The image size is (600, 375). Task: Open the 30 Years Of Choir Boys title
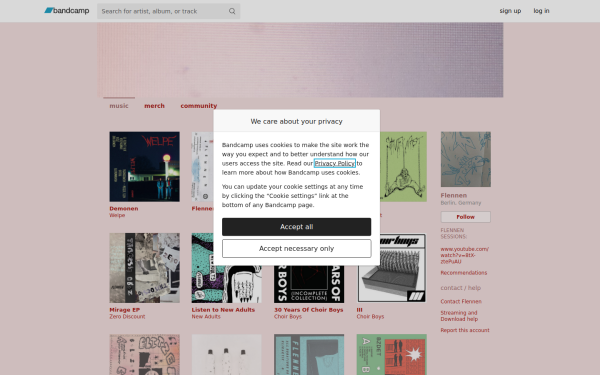click(x=308, y=310)
